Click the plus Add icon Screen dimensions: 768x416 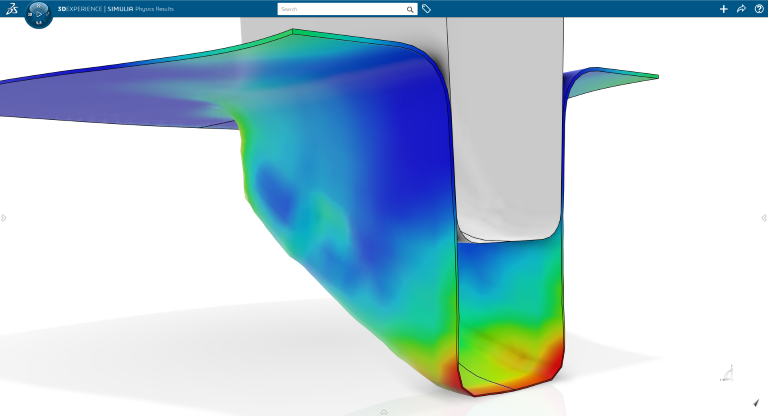pyautogui.click(x=724, y=9)
